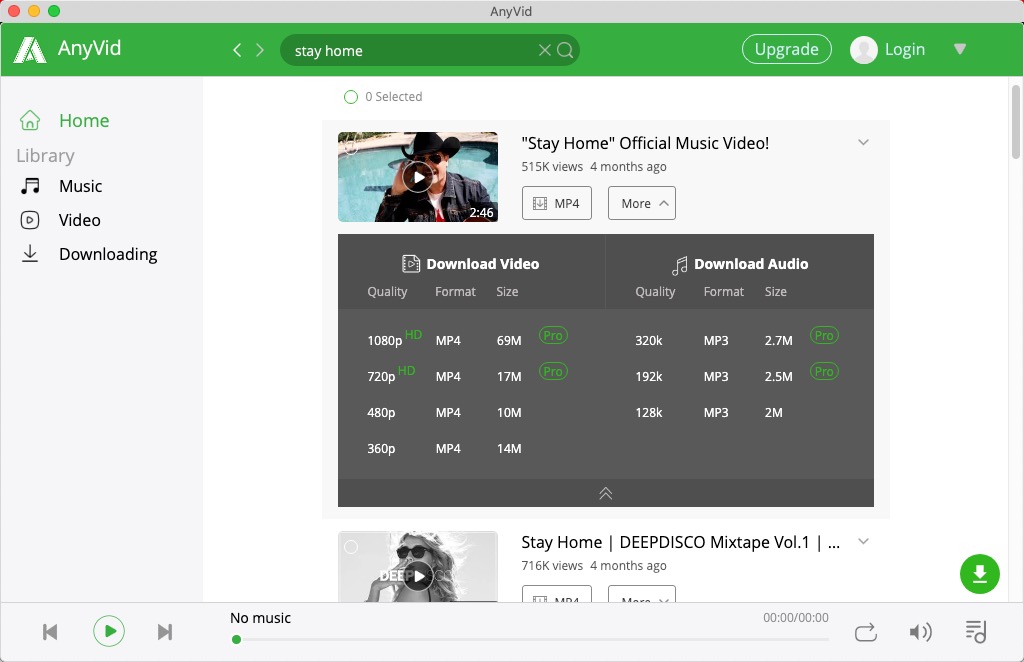Mute the volume speaker icon
The height and width of the screenshot is (662, 1024).
coord(920,632)
